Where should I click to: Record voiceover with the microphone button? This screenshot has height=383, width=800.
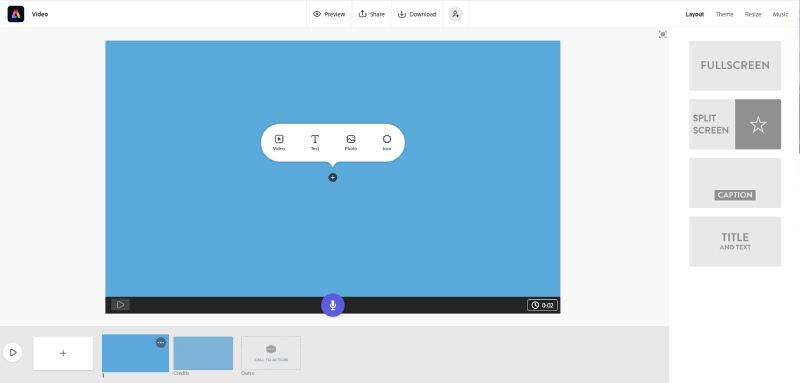pyautogui.click(x=333, y=305)
